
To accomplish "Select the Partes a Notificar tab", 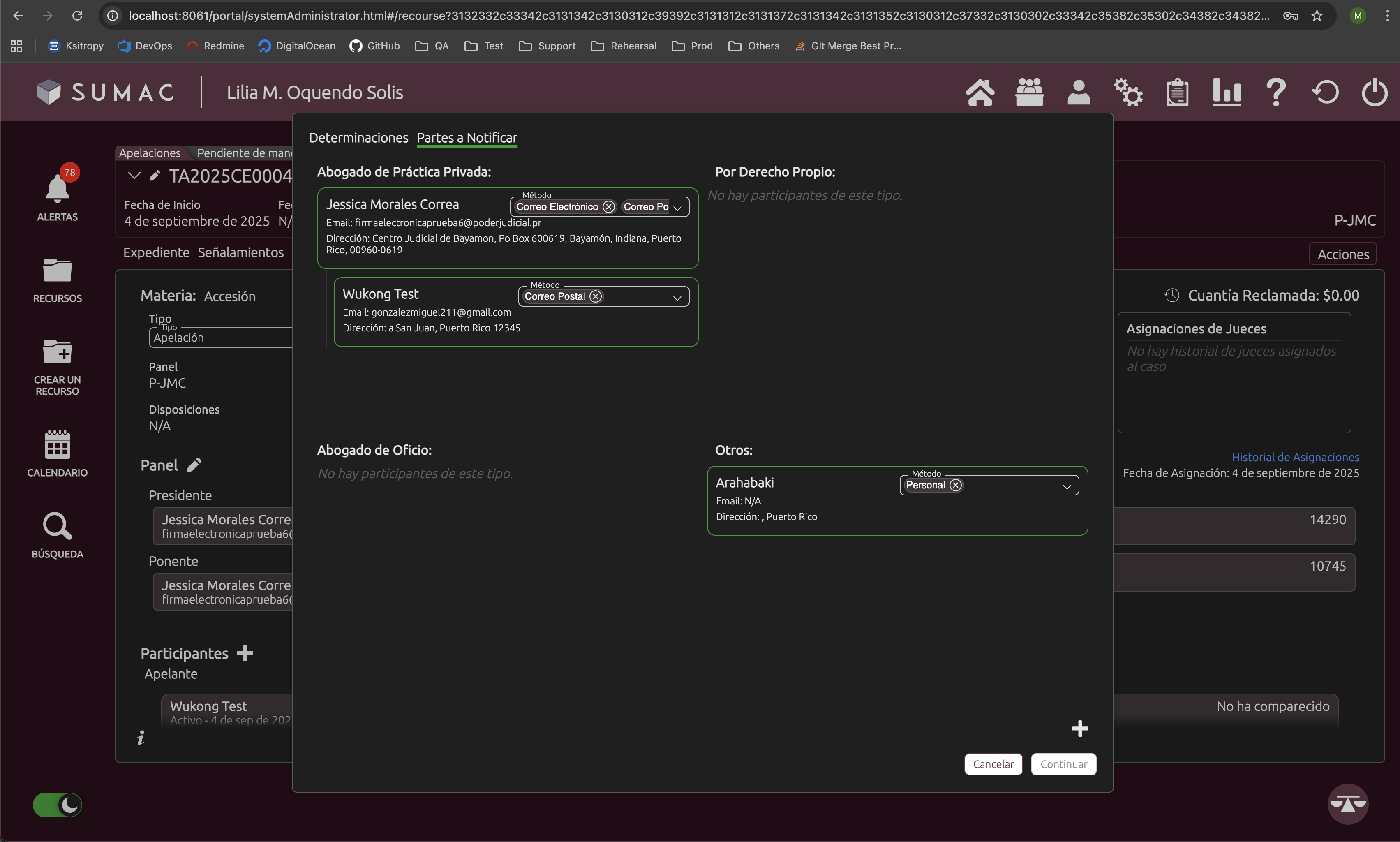I will click(466, 138).
